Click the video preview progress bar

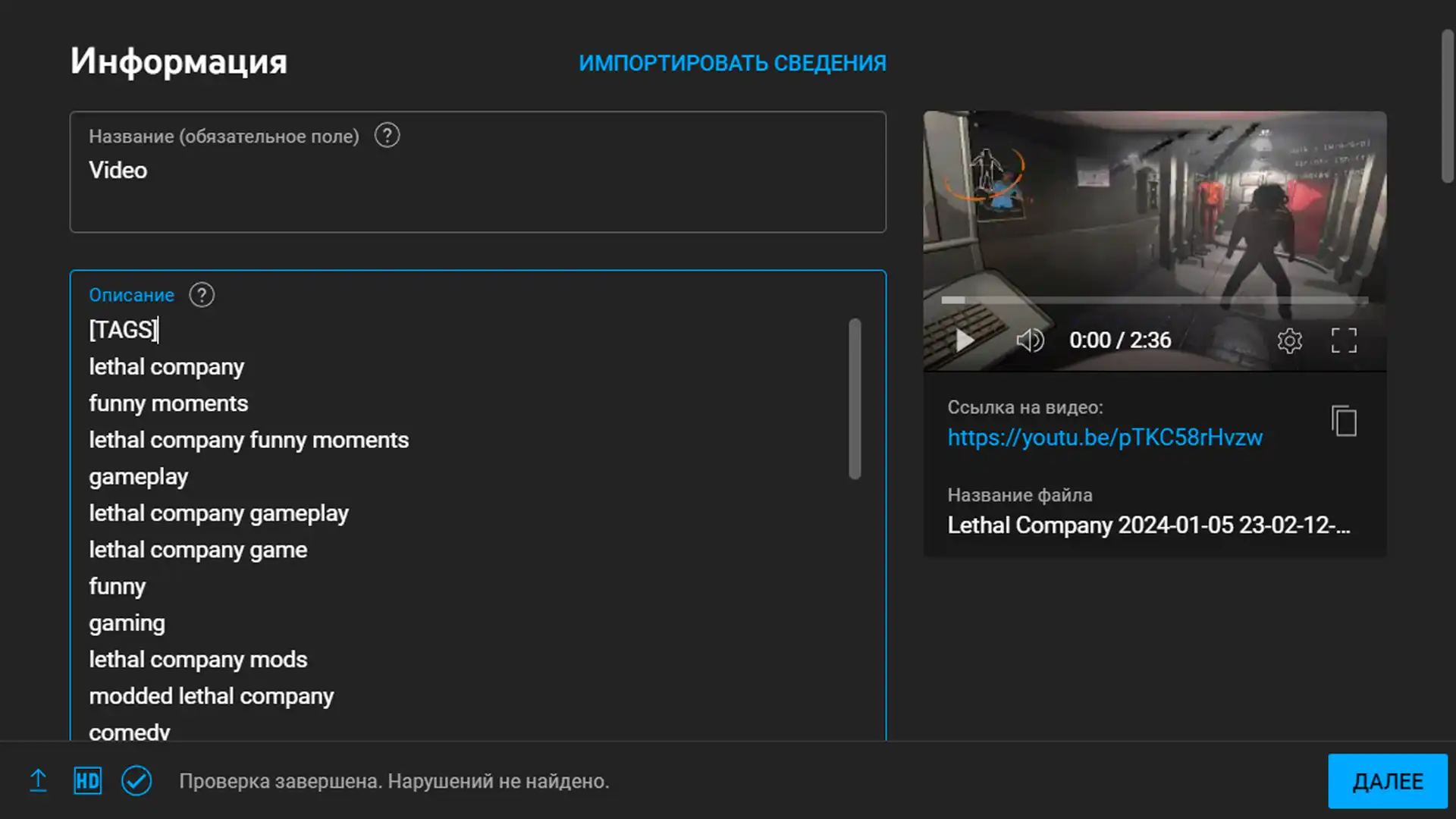[x=1154, y=300]
